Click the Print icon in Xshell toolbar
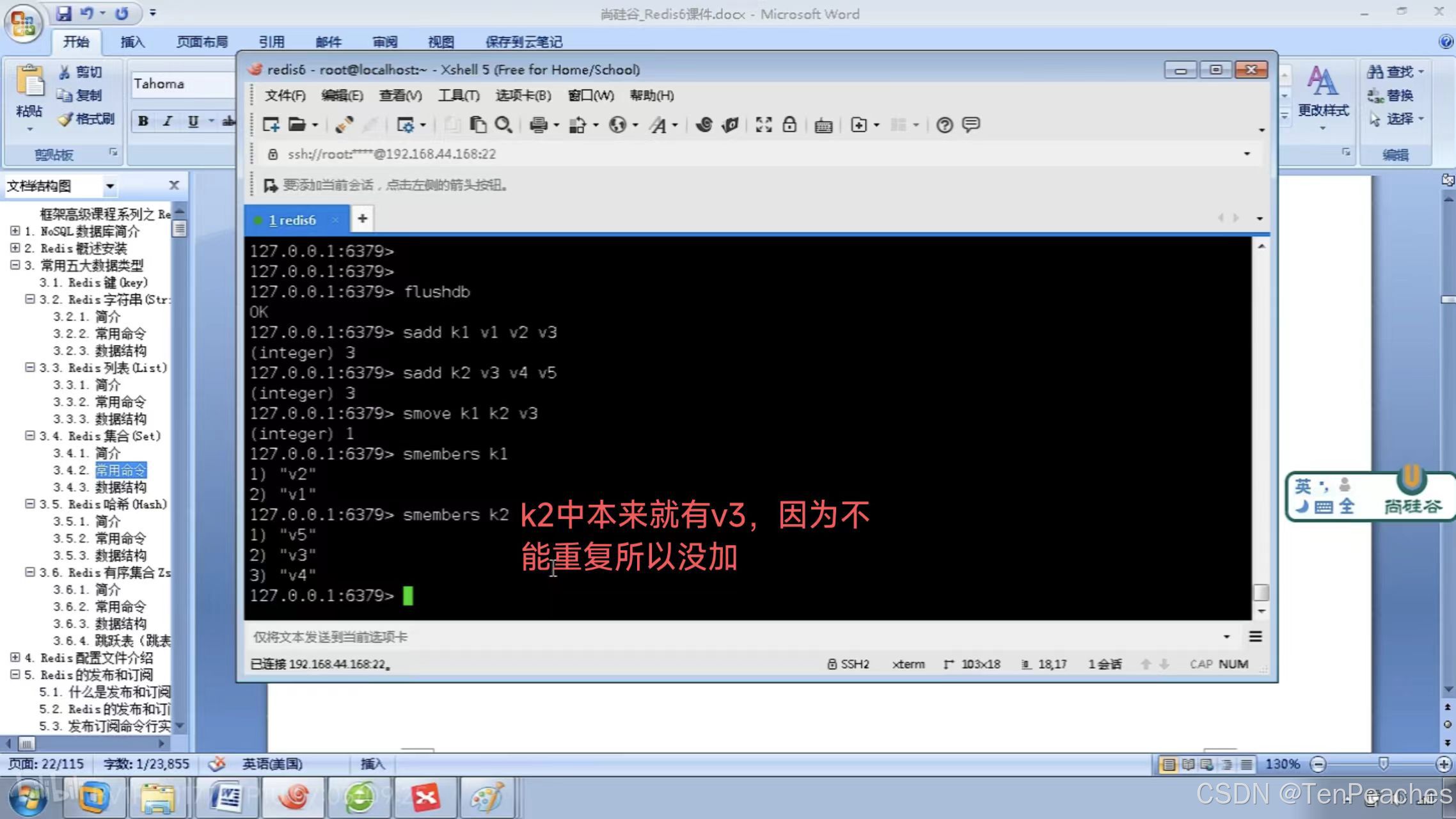 tap(538, 125)
